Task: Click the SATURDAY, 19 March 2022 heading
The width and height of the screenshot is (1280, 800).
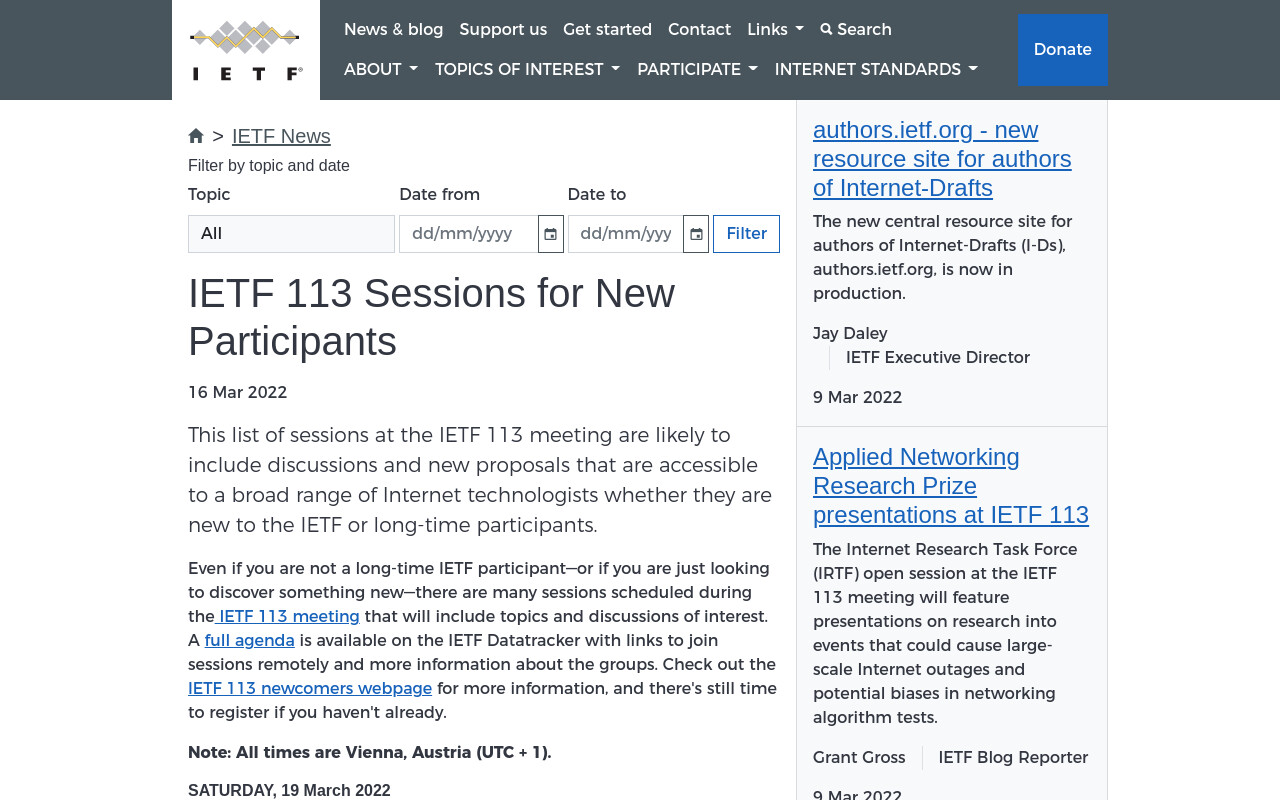Action: 289,790
